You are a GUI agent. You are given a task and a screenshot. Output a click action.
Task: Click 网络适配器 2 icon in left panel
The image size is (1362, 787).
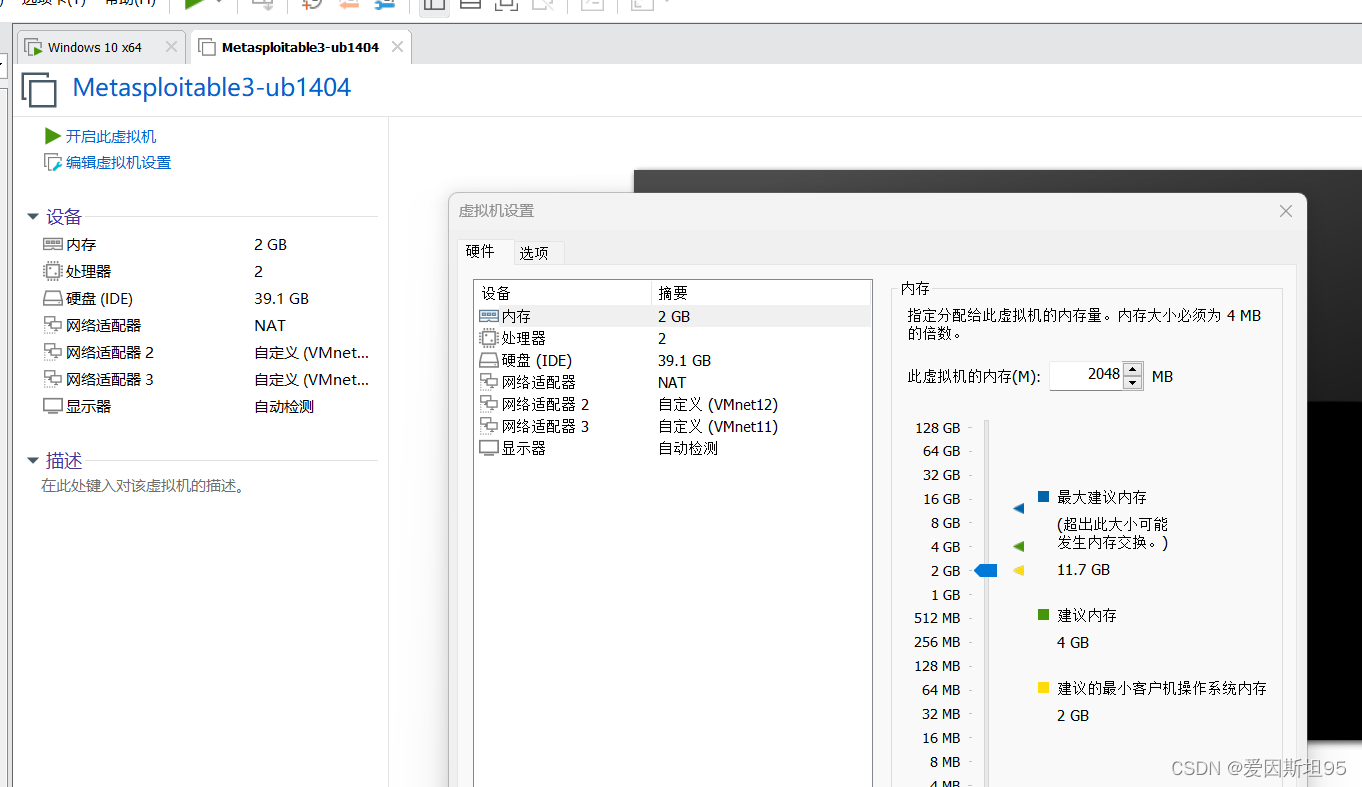[53, 352]
